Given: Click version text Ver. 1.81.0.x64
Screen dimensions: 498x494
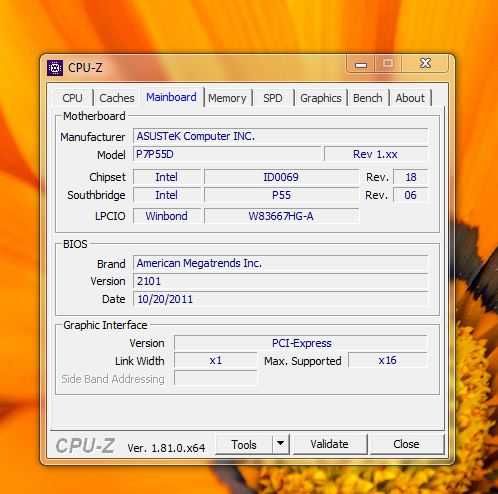Looking at the screenshot, I should coord(166,448).
